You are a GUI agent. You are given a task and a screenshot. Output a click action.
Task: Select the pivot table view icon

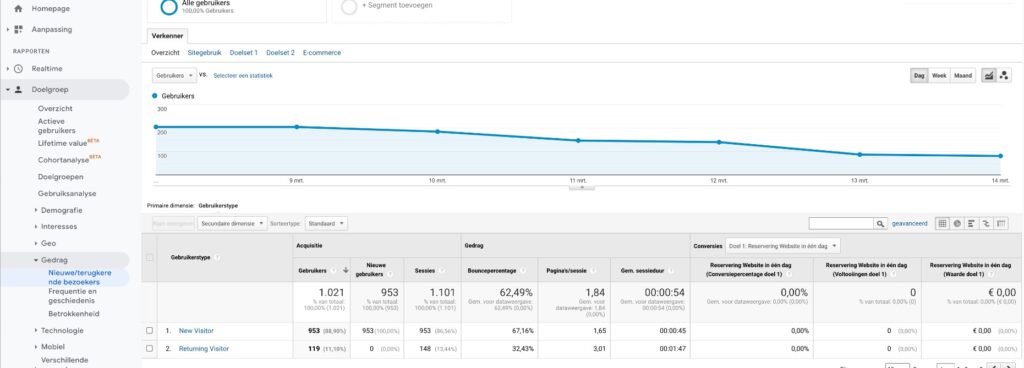(1000, 223)
